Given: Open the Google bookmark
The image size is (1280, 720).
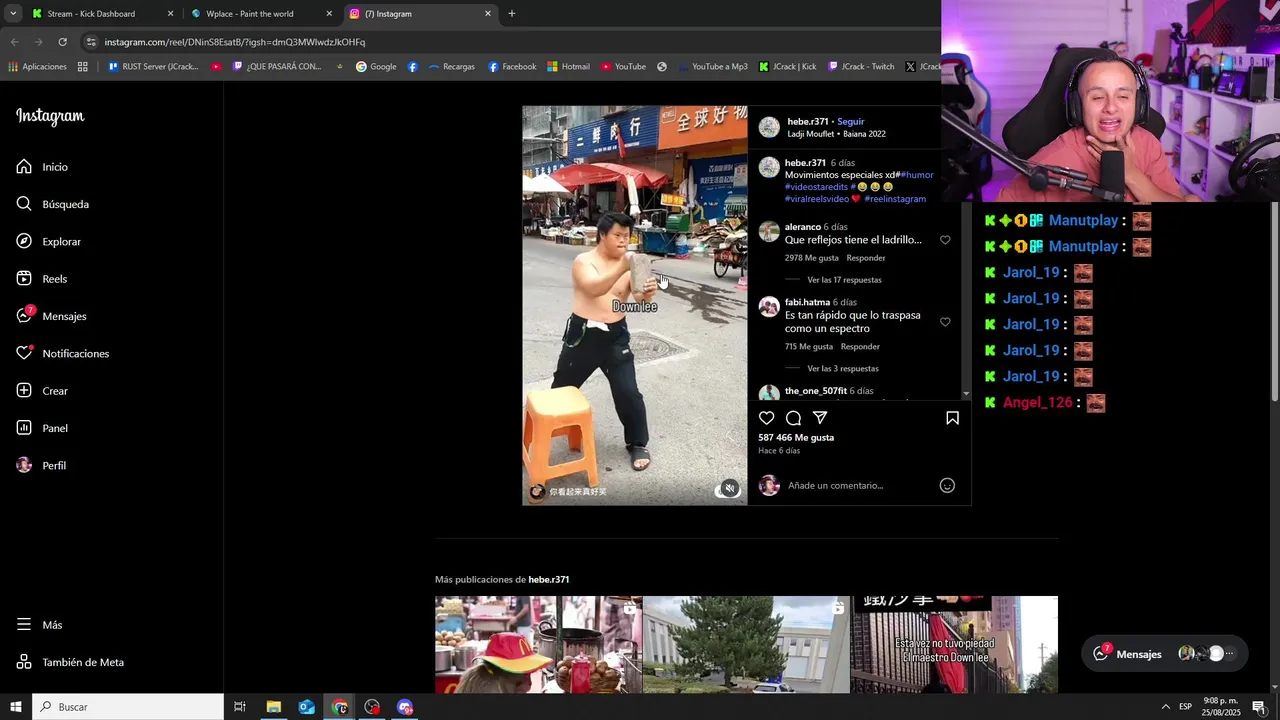Looking at the screenshot, I should tap(376, 67).
